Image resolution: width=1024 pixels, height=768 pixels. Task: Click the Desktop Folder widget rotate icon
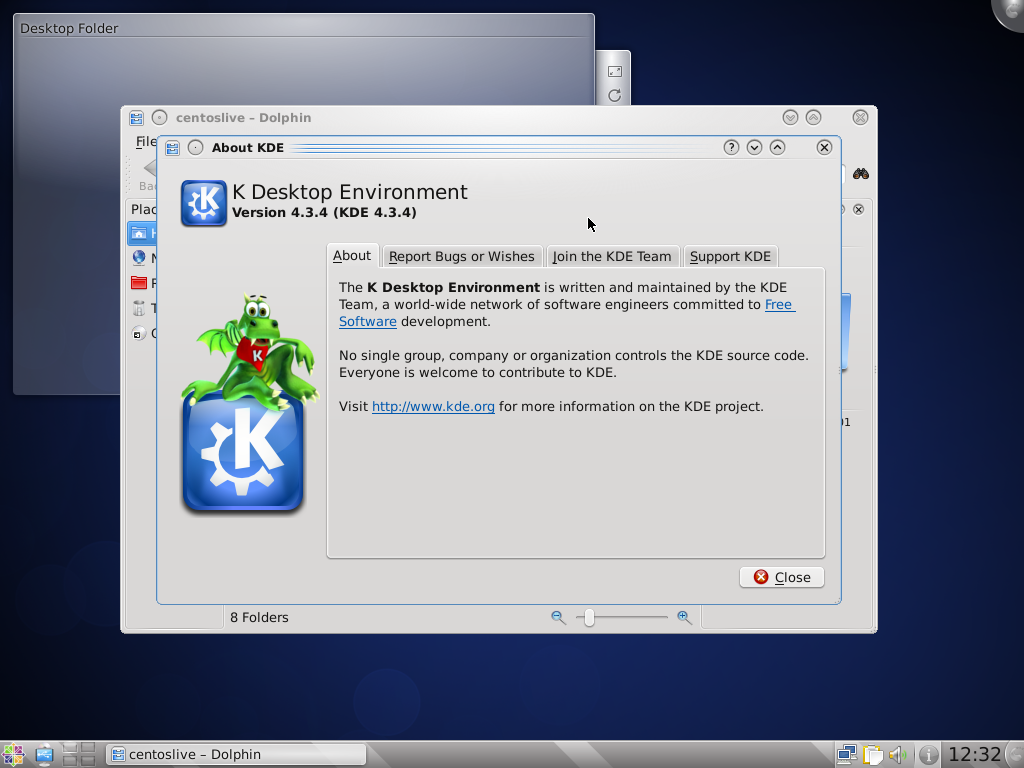click(x=615, y=95)
